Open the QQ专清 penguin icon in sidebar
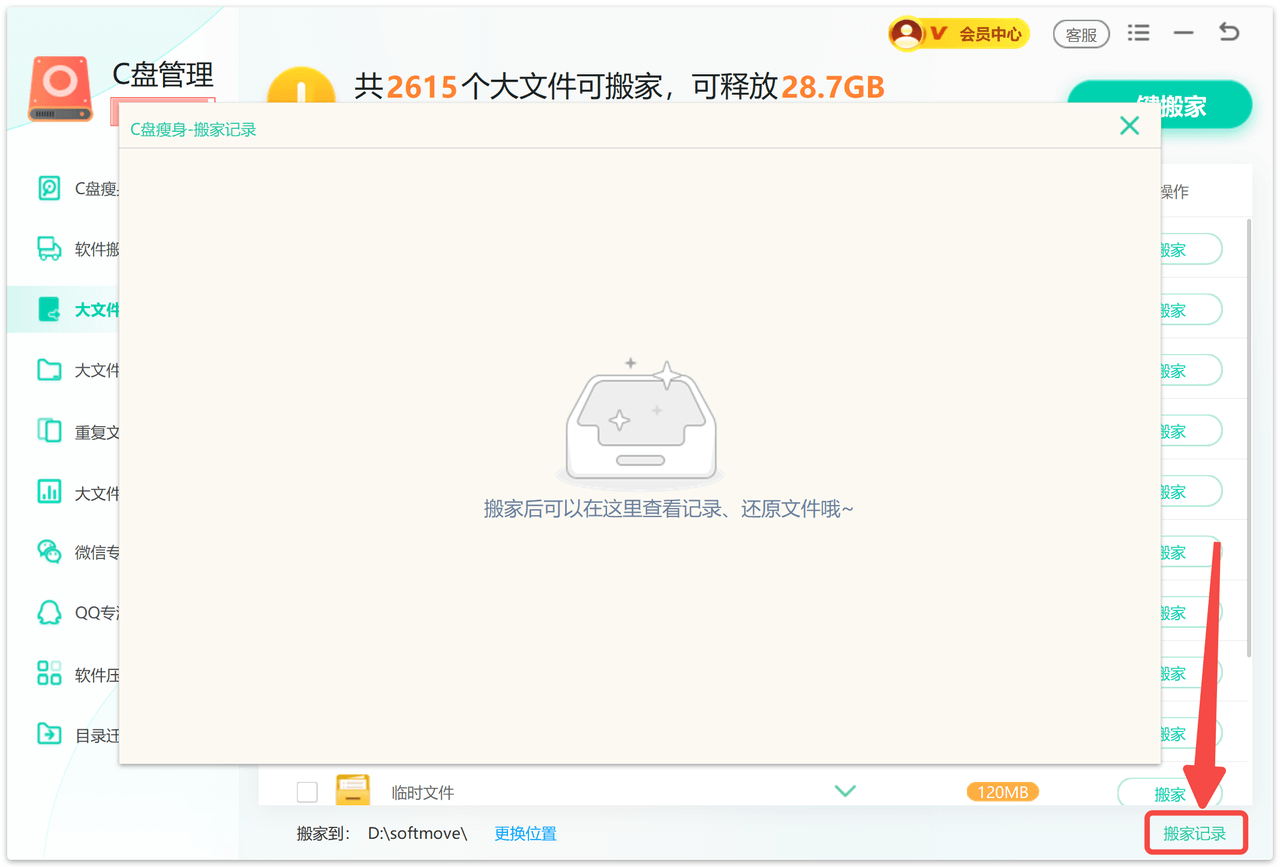1280x867 pixels. pyautogui.click(x=49, y=612)
